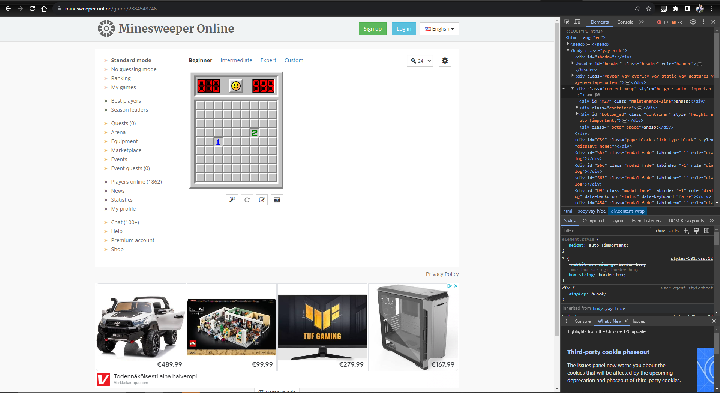Click the first icon below the board
This screenshot has width=720, height=393.
[x=232, y=200]
